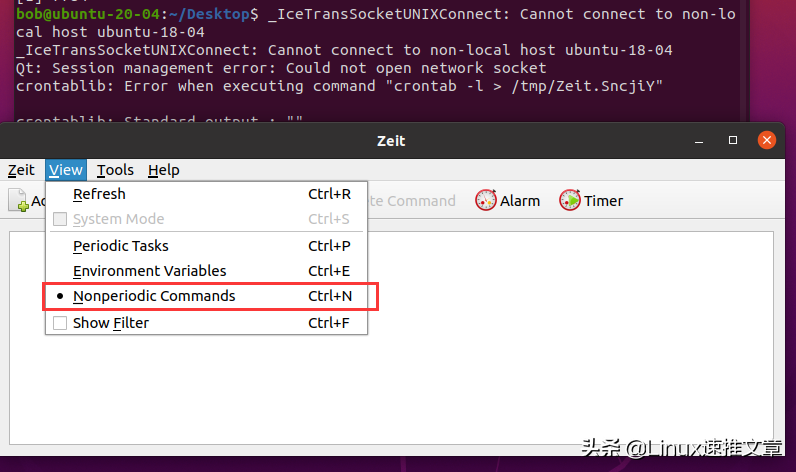
Task: Click the Alarm clock icon
Action: click(x=485, y=200)
